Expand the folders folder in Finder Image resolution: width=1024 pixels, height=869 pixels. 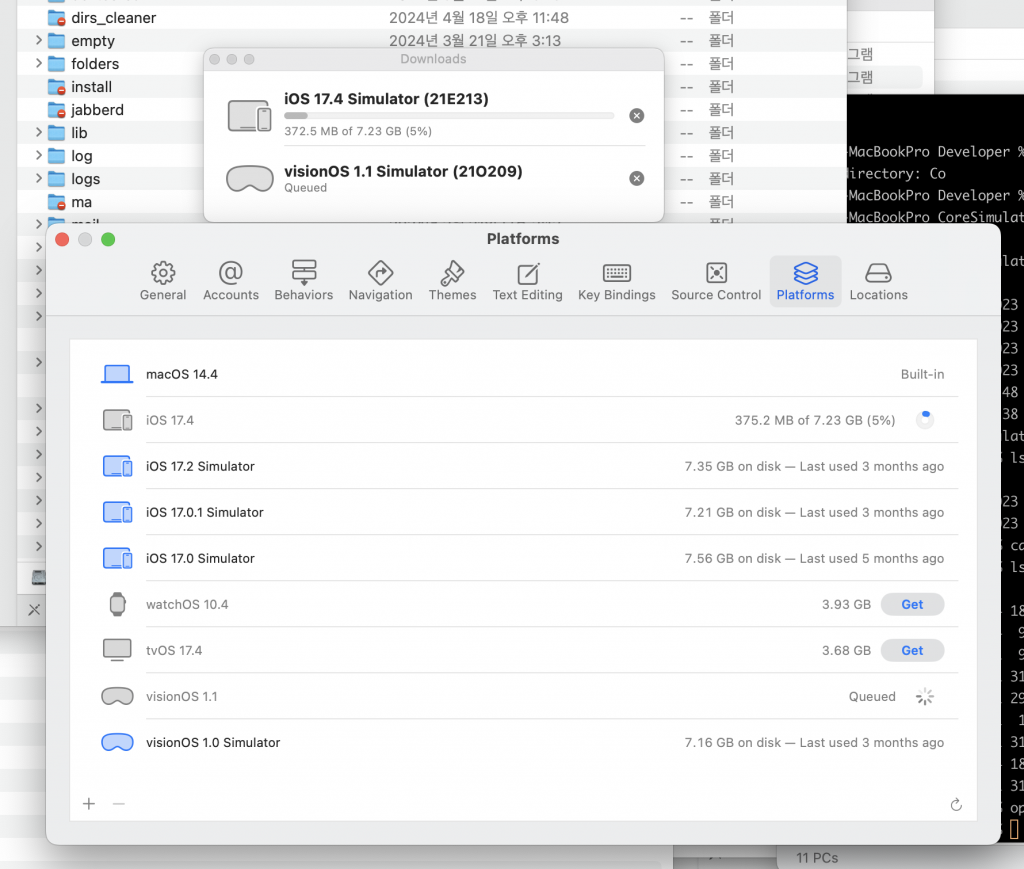coord(39,63)
